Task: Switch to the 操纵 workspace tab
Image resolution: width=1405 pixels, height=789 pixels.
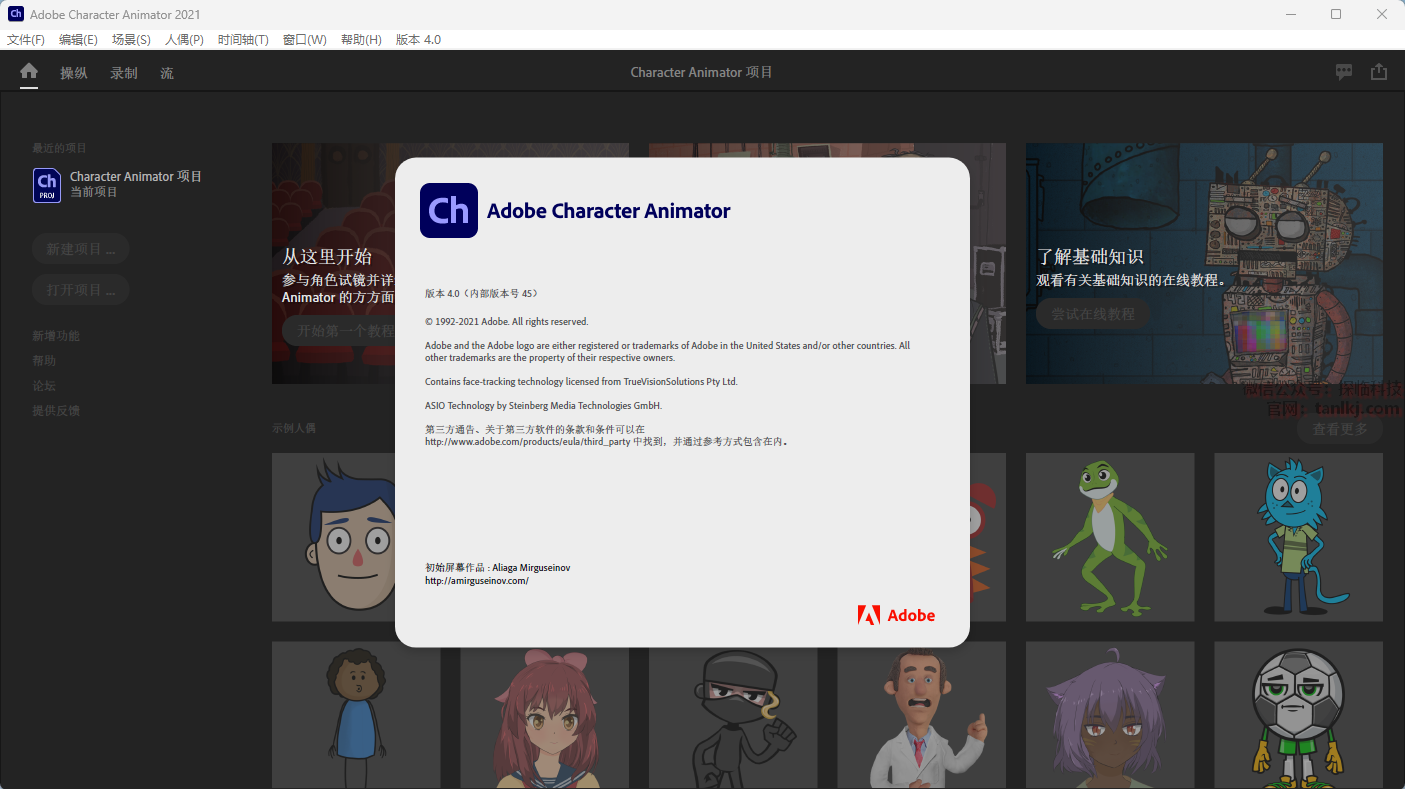Action: (74, 73)
